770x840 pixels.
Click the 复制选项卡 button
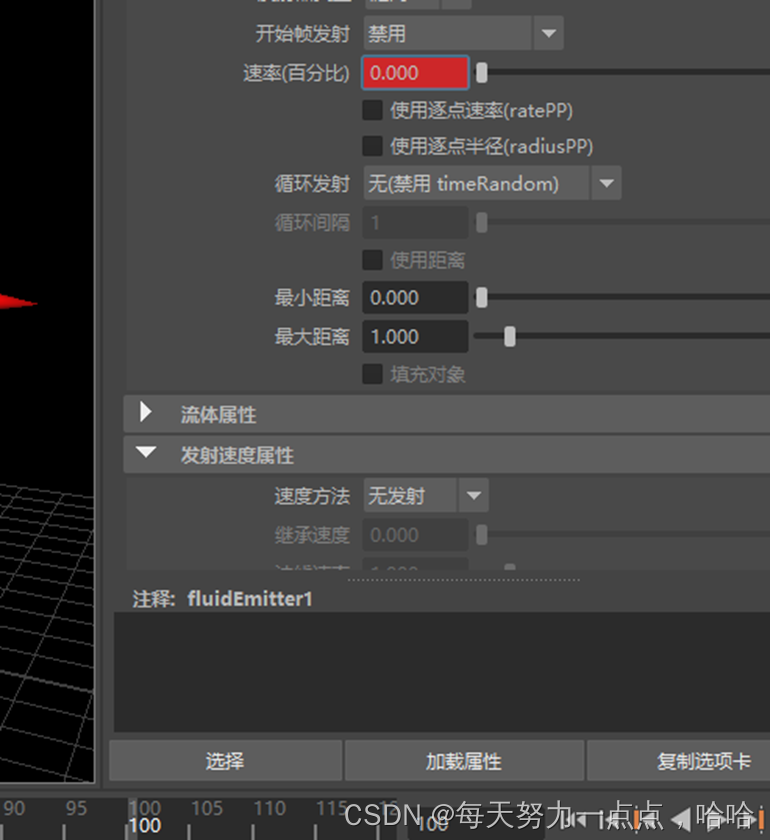(678, 761)
